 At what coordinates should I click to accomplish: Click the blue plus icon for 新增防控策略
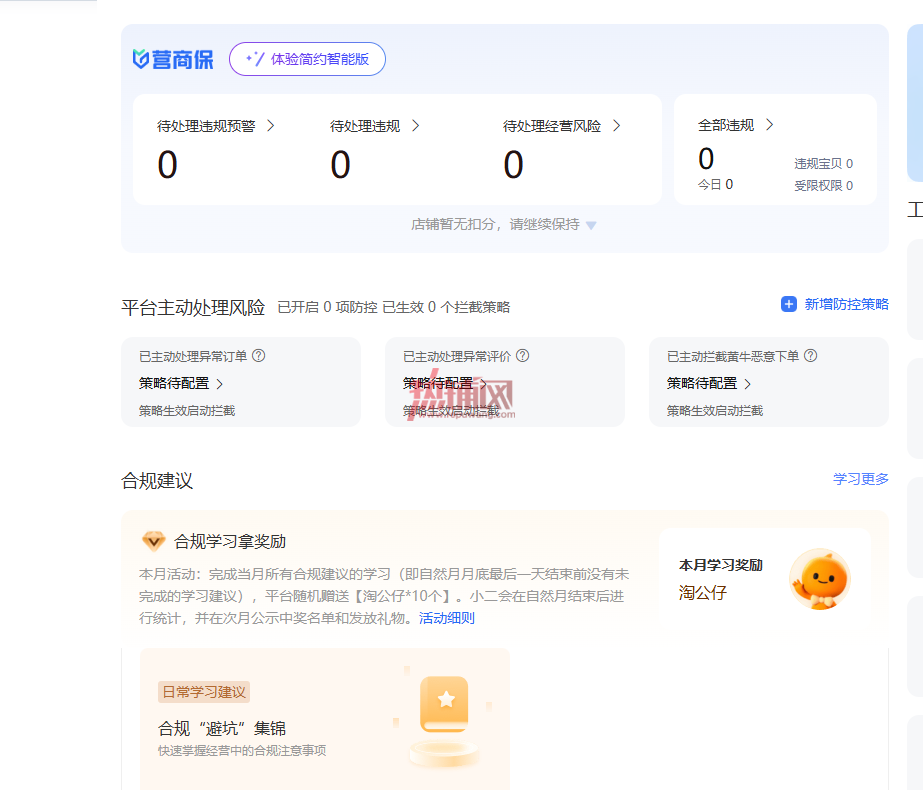pos(788,304)
